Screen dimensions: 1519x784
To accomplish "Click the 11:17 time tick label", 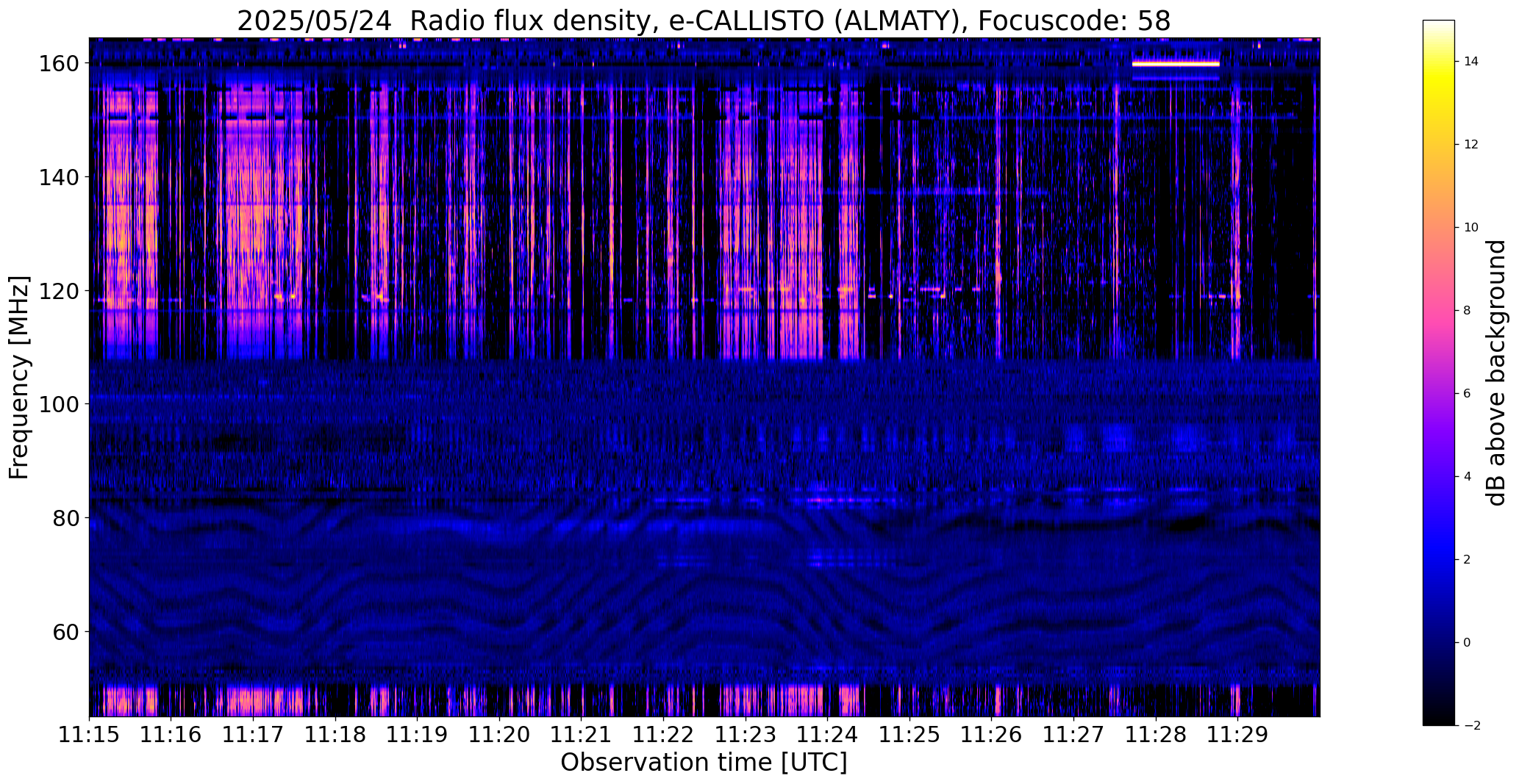I will 254,735.
